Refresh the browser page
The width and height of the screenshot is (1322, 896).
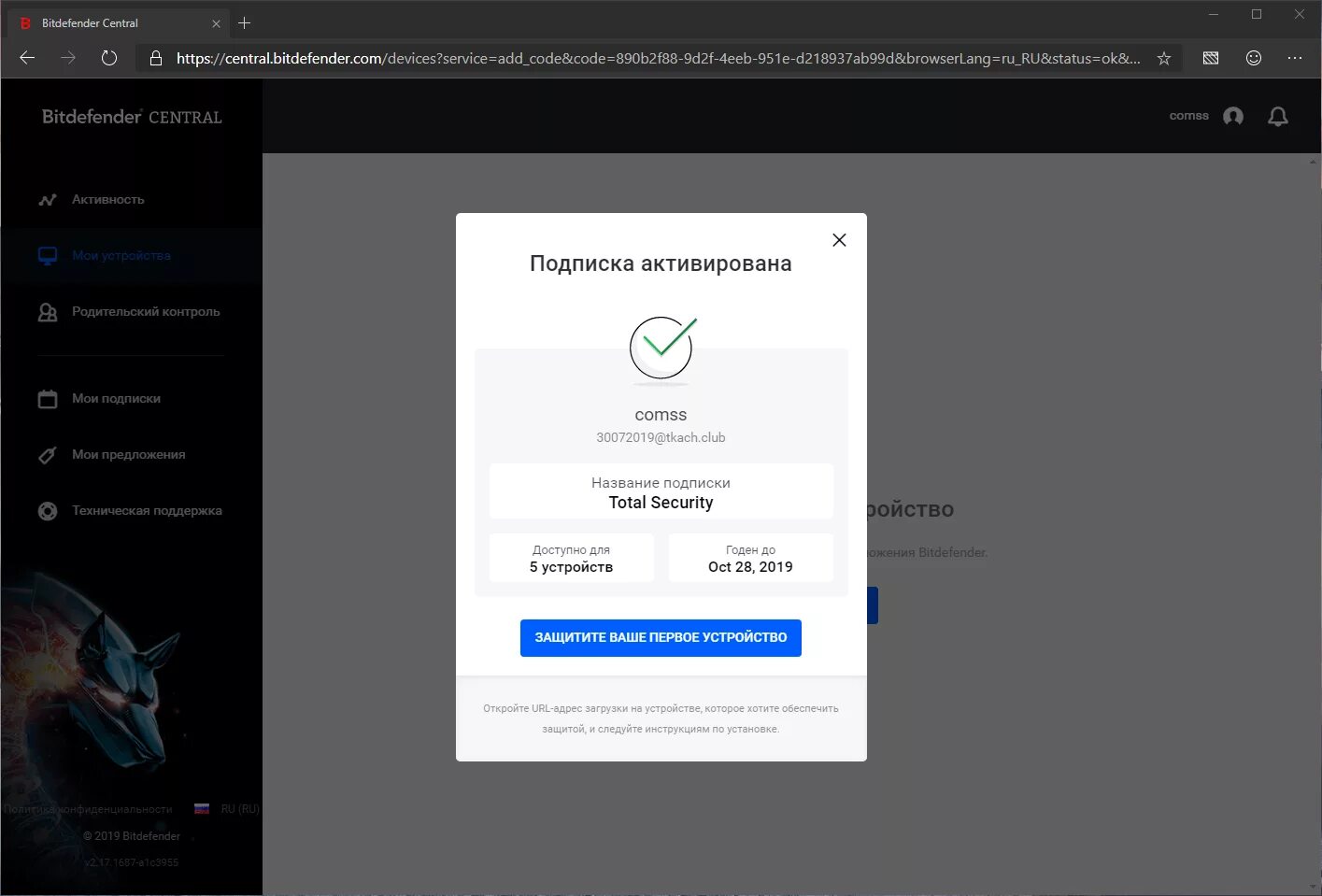click(109, 58)
